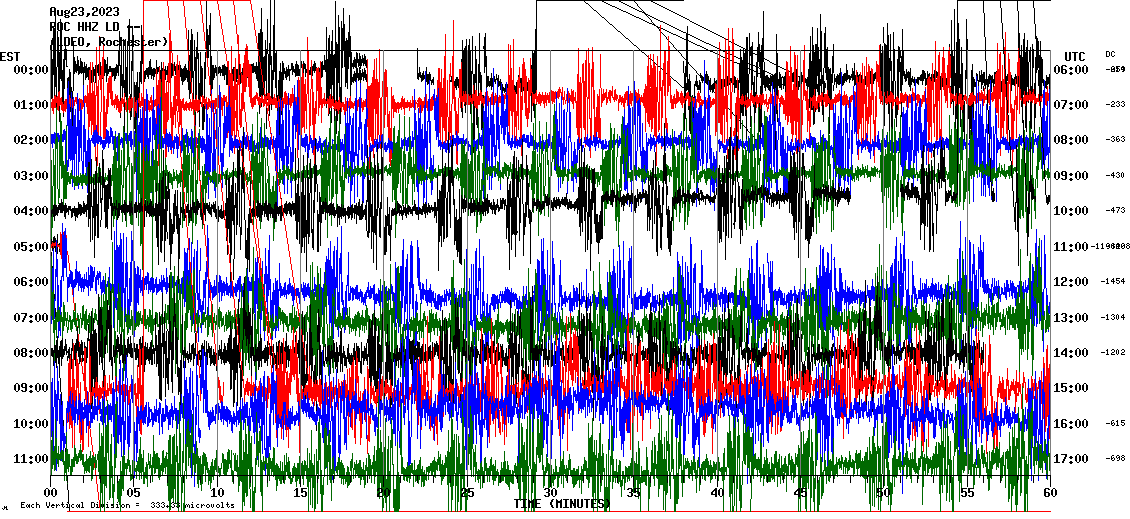Click the EST timezone header
The image size is (1130, 519).
pos(10,55)
